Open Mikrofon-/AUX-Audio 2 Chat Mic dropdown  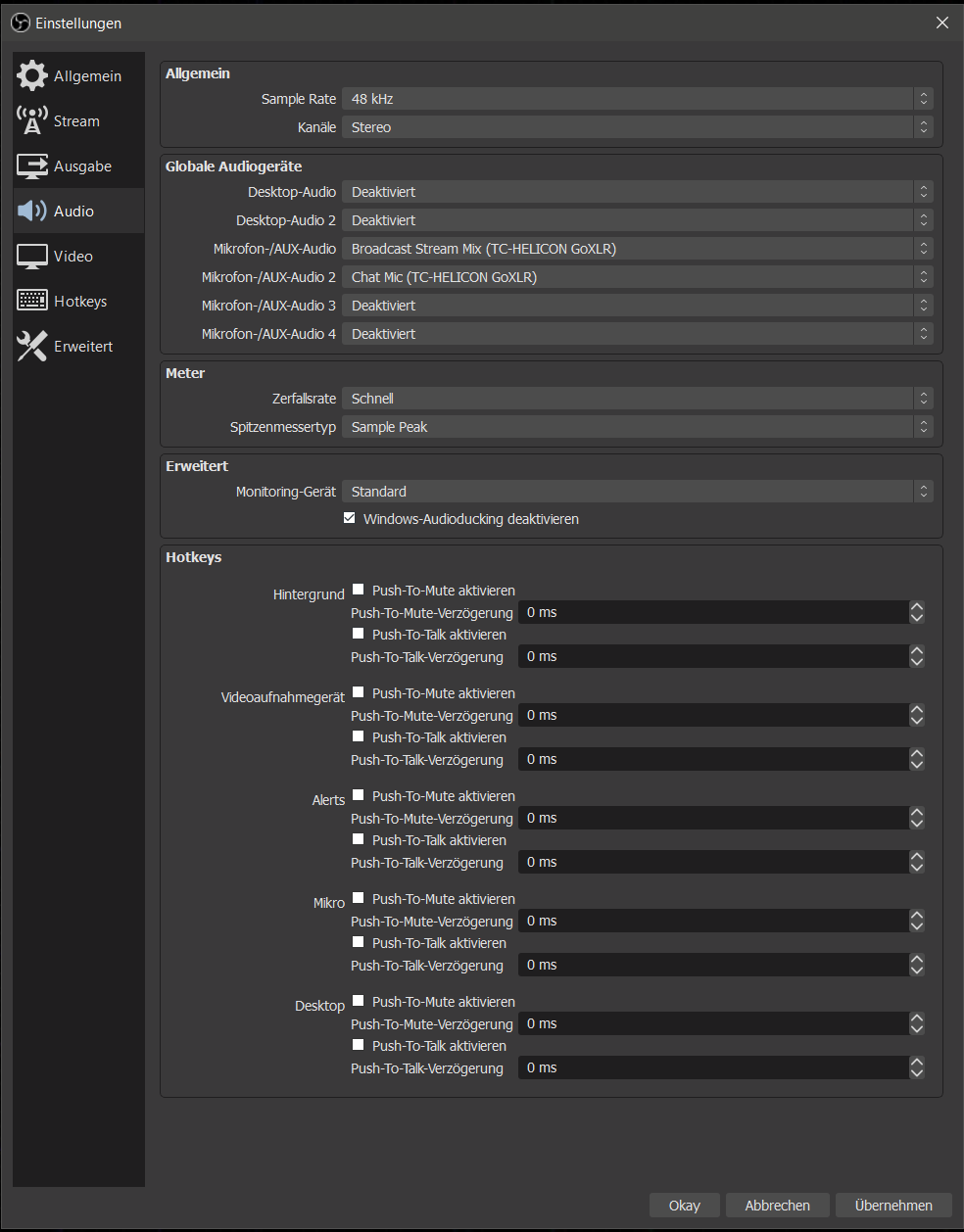tap(638, 277)
